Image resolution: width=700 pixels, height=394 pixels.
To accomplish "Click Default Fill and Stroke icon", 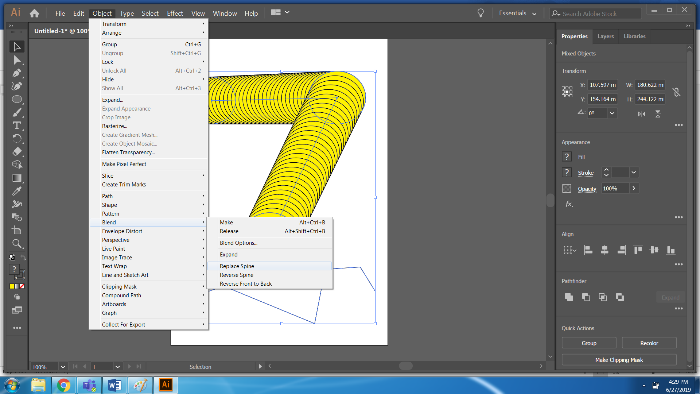I will (12, 257).
